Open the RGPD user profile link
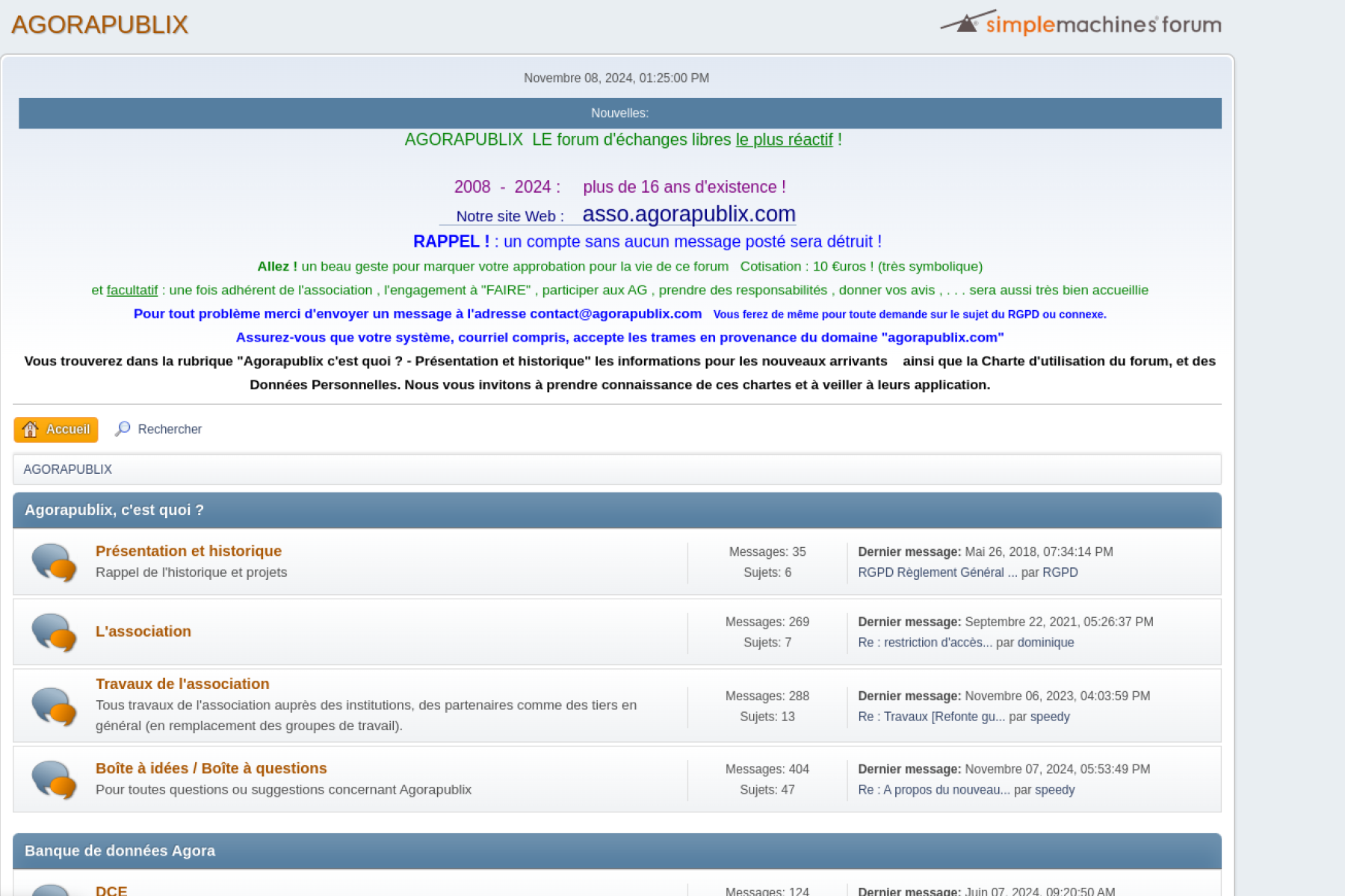This screenshot has height=896, width=1345. [1060, 572]
